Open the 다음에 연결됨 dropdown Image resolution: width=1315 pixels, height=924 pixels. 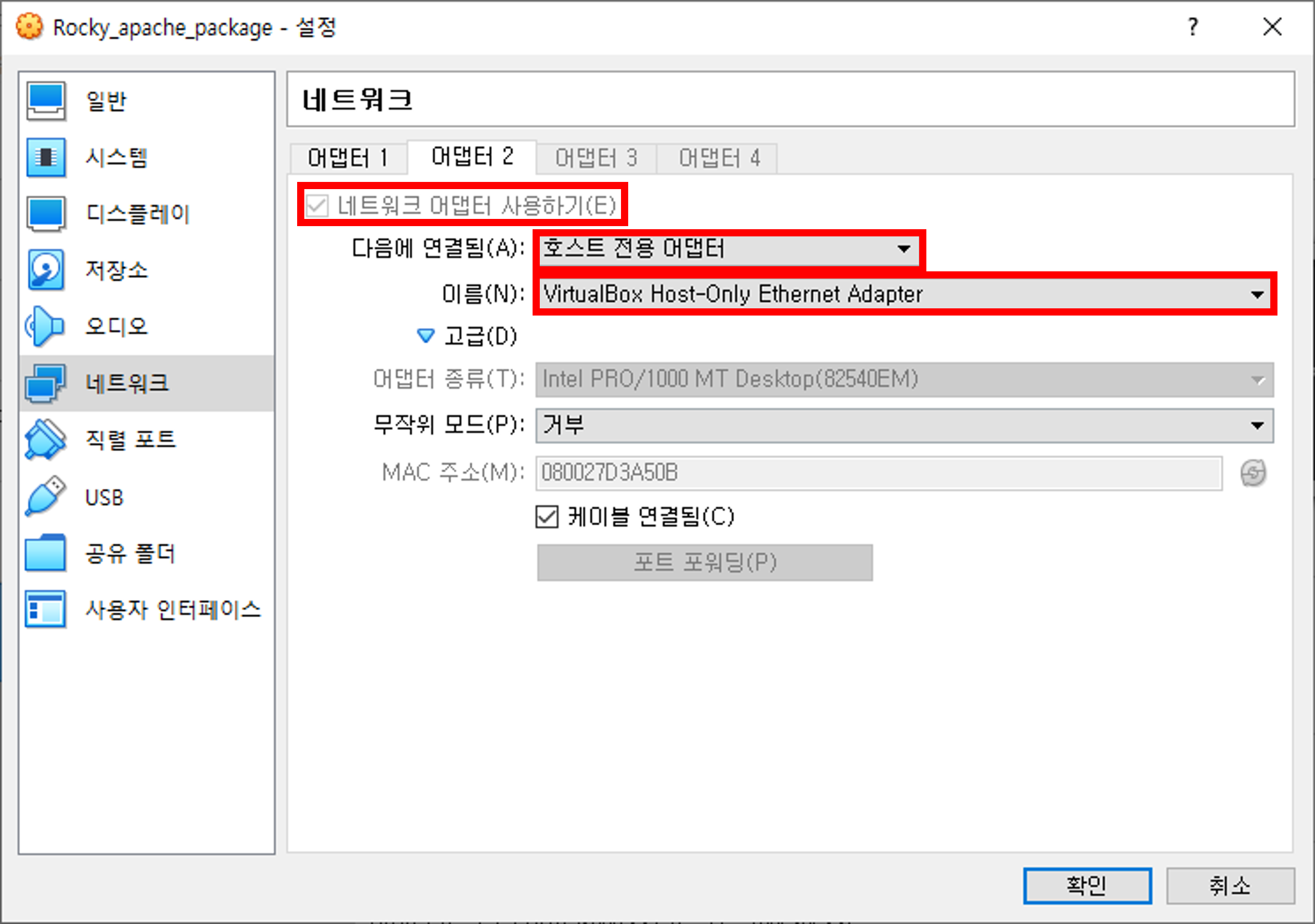coord(728,249)
